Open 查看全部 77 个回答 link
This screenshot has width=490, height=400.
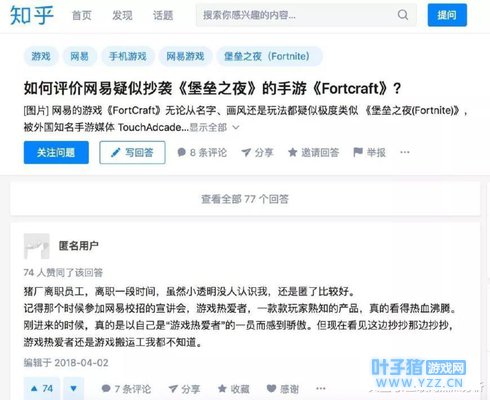[x=245, y=199]
